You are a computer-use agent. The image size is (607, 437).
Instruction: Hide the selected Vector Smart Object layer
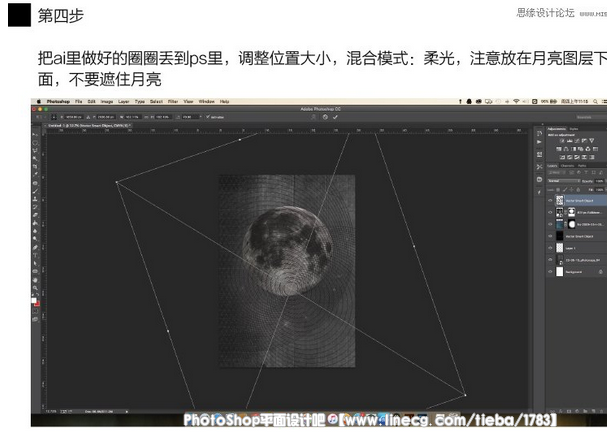550,200
